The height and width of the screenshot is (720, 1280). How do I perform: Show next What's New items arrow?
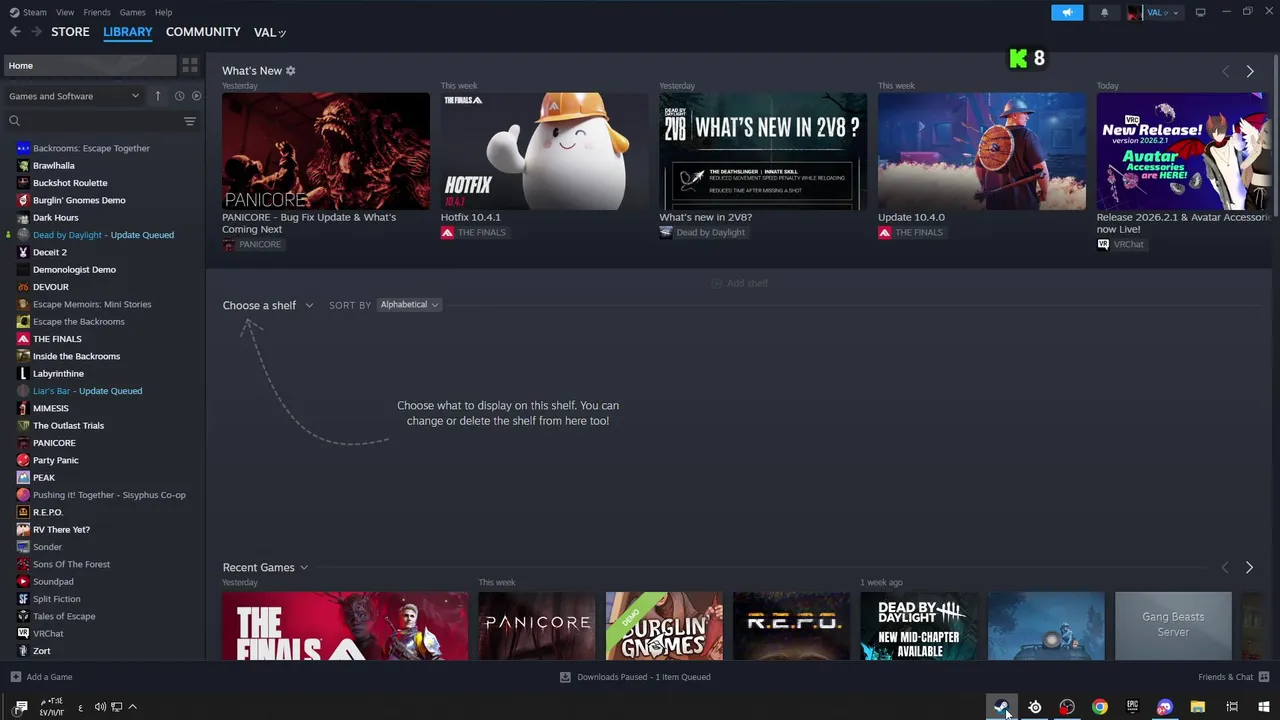(1249, 71)
